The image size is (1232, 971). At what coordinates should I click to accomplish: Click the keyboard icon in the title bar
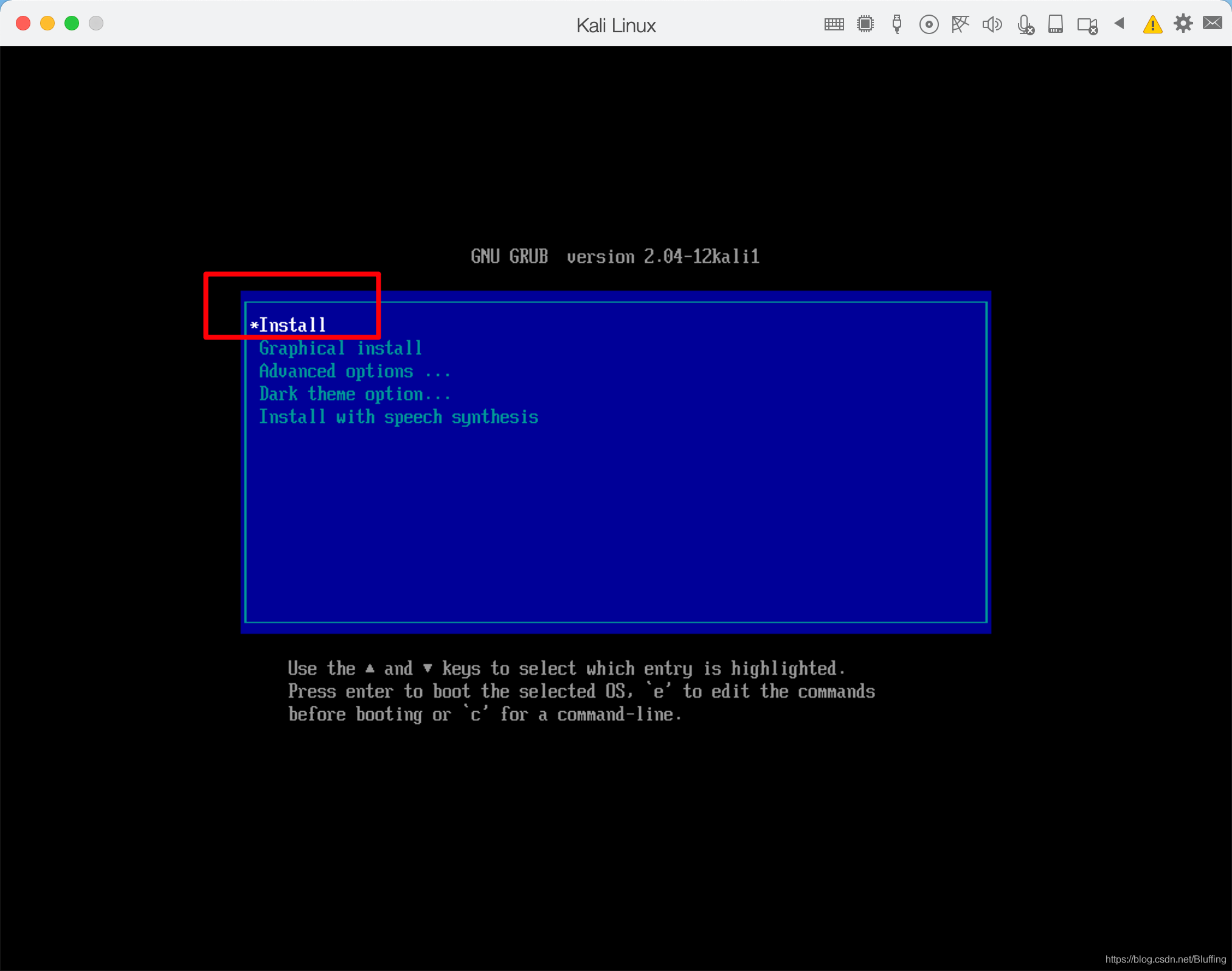[834, 24]
